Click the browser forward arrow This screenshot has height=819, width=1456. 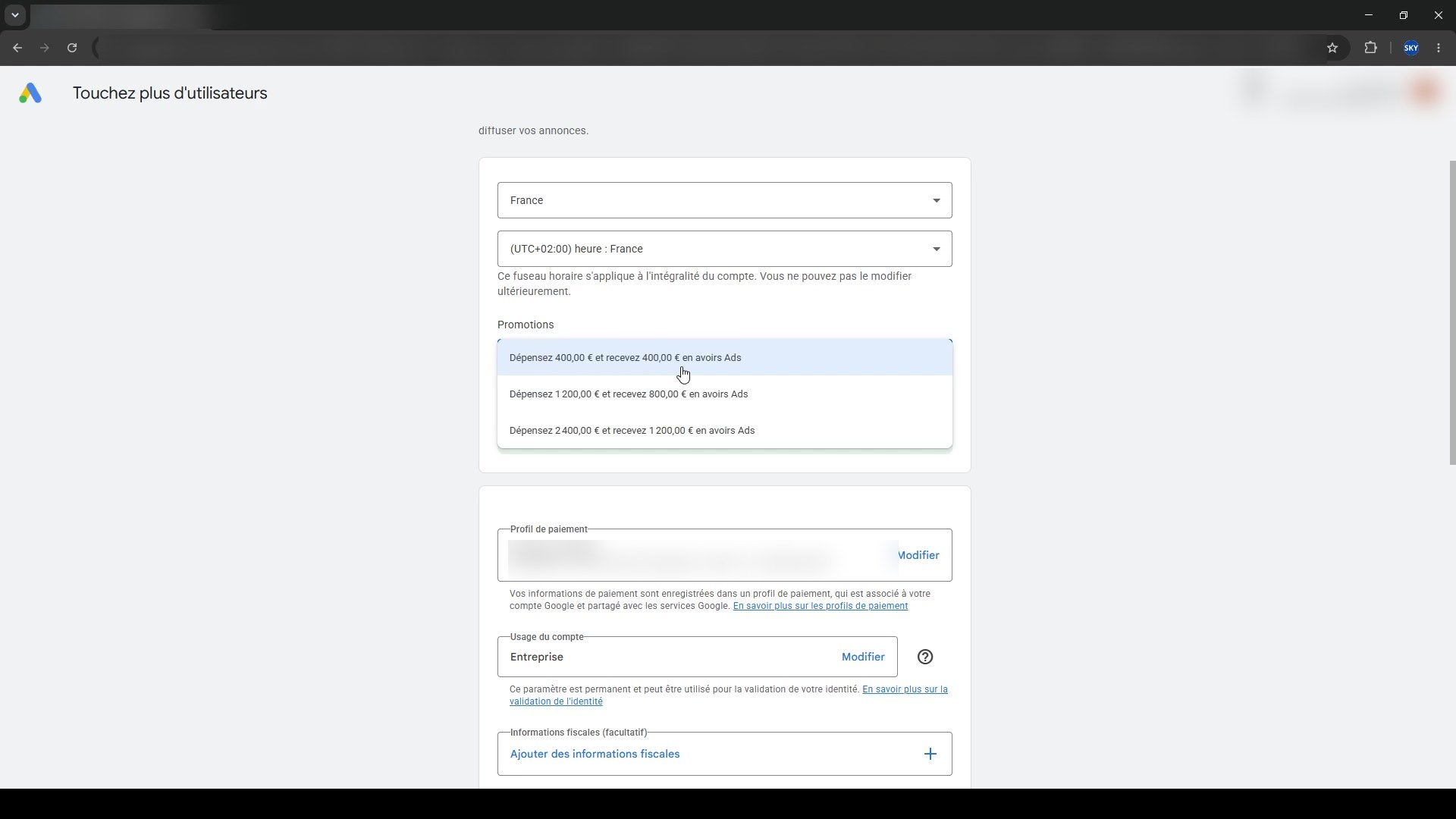[x=45, y=48]
